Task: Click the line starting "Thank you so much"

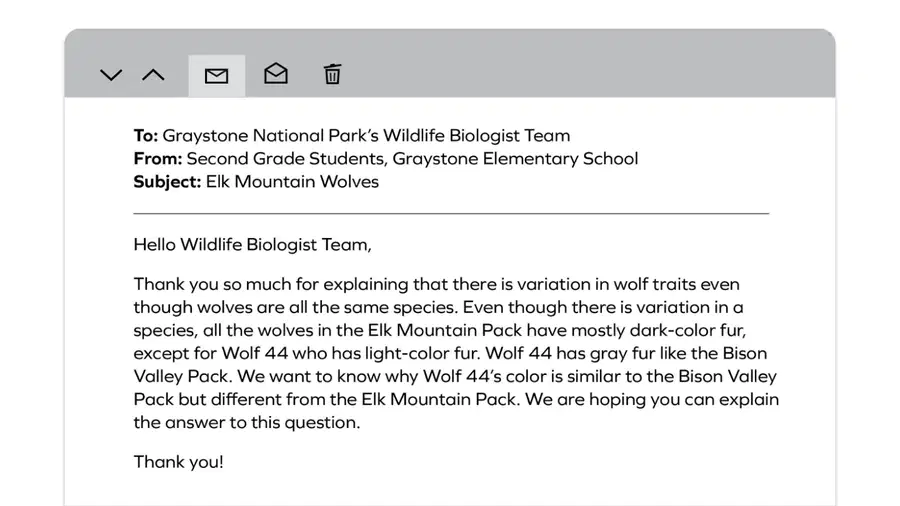Action: pyautogui.click(x=436, y=285)
